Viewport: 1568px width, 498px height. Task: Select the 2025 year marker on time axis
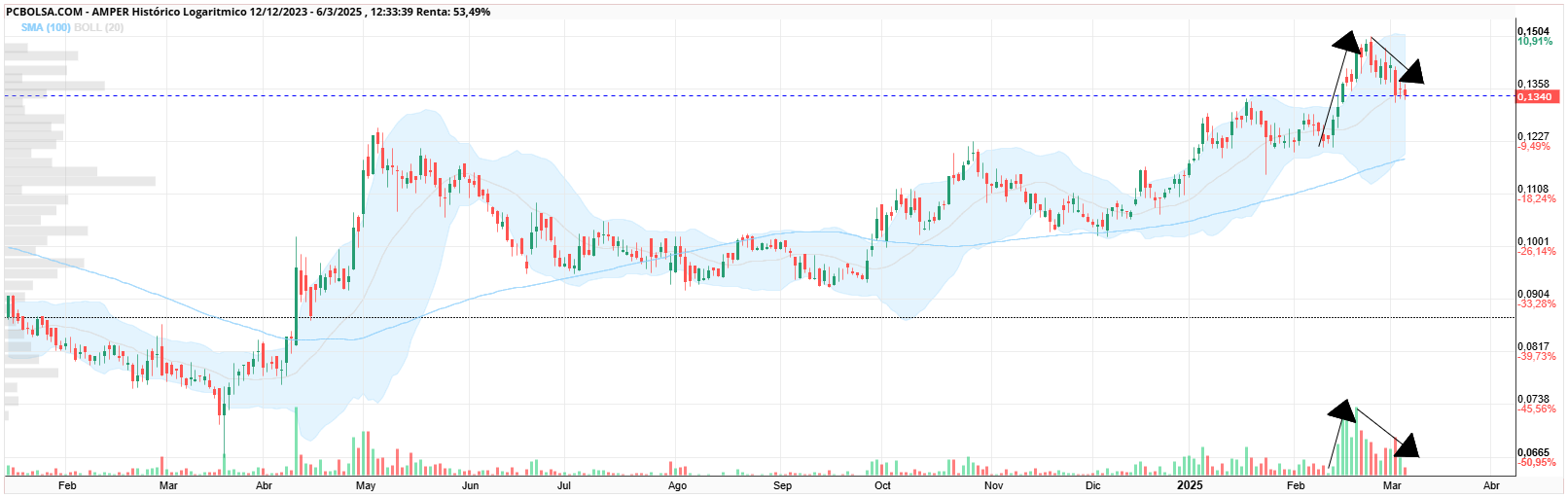(1190, 484)
